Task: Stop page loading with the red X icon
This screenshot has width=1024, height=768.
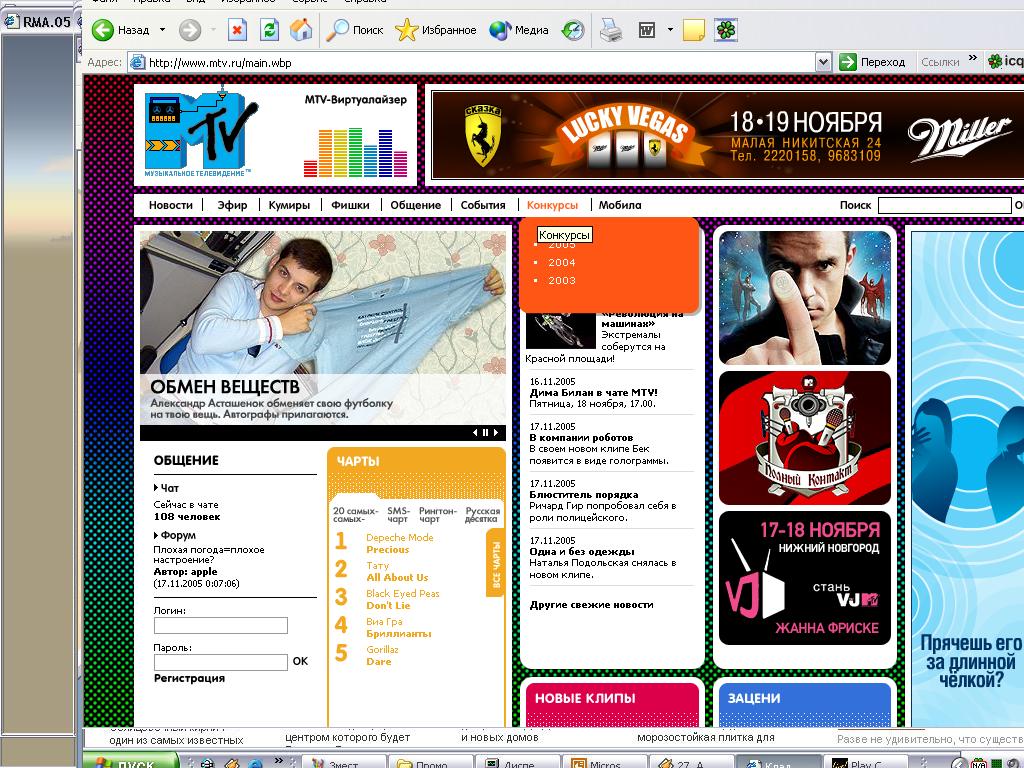Action: coord(237,30)
